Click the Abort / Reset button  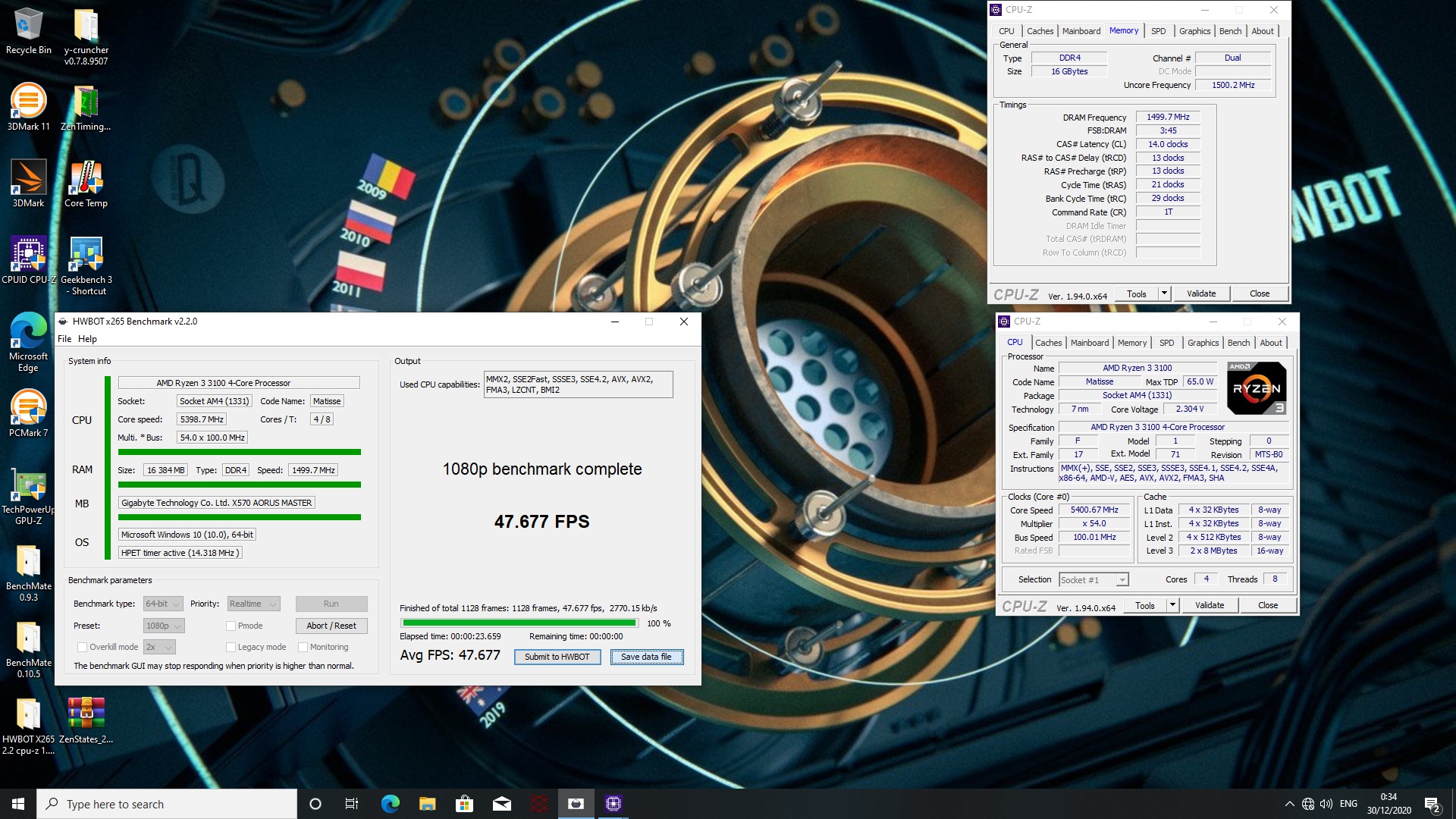coord(331,626)
